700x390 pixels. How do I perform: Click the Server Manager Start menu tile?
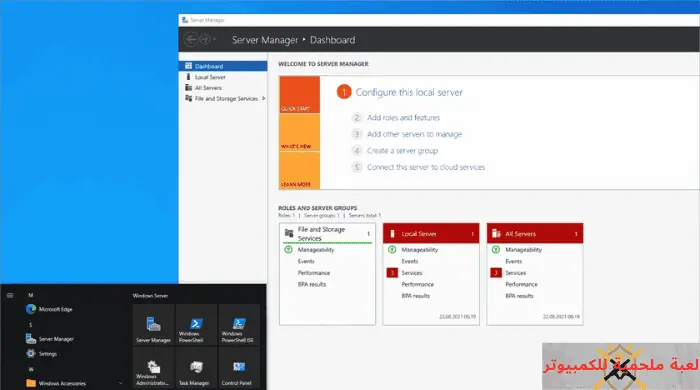tap(153, 324)
